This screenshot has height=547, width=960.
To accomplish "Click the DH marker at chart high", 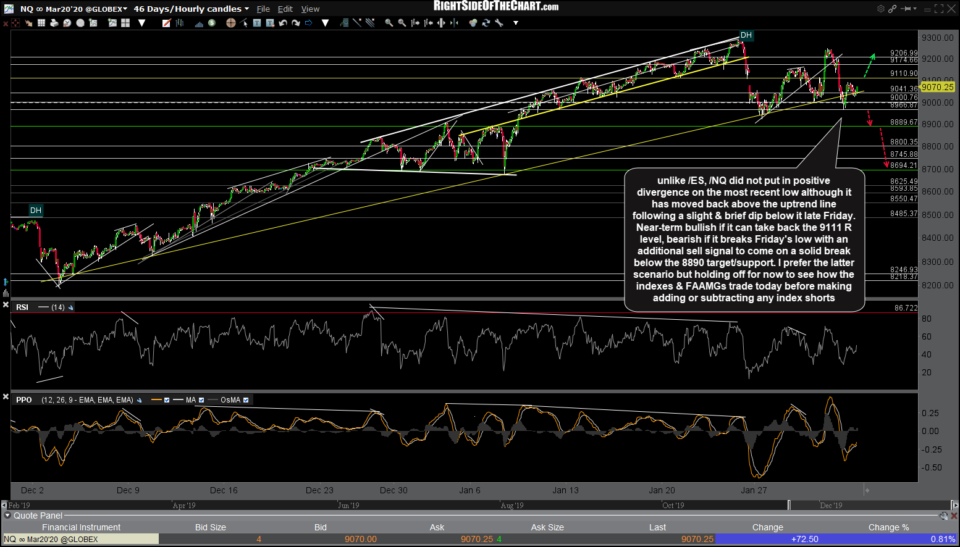I will 745,36.
